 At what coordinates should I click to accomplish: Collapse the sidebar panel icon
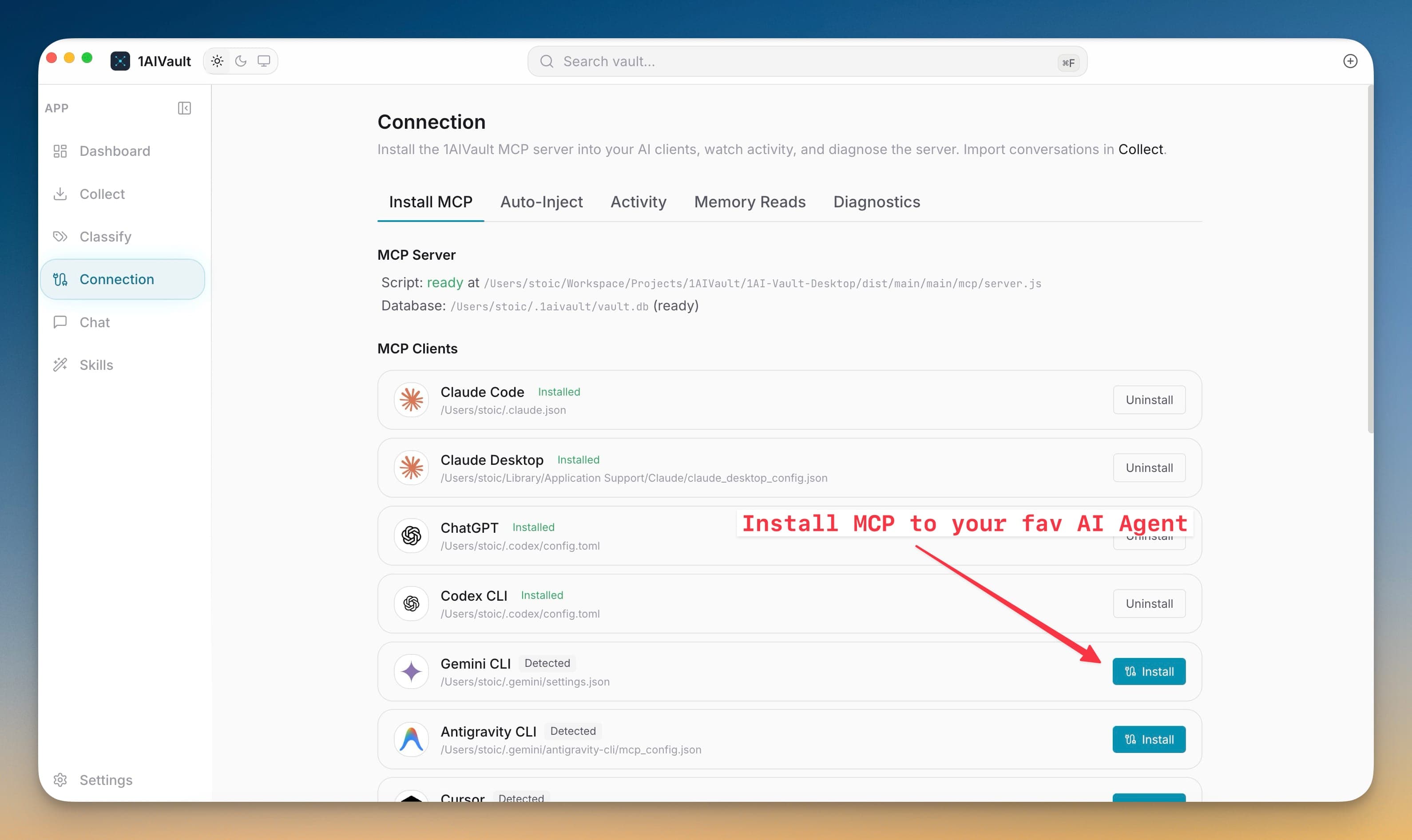[x=185, y=107]
